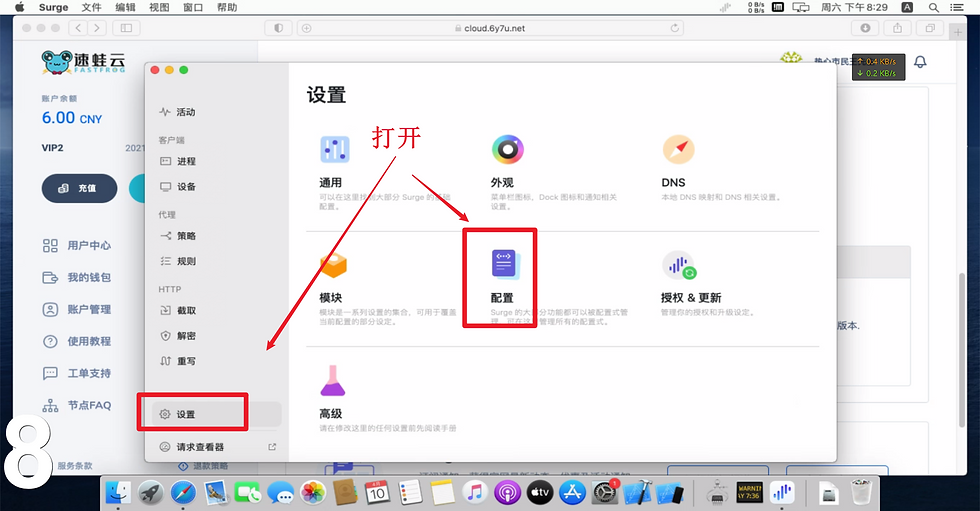Click the screen mirroring display icon
This screenshot has height=511, width=980.
click(x=801, y=7)
